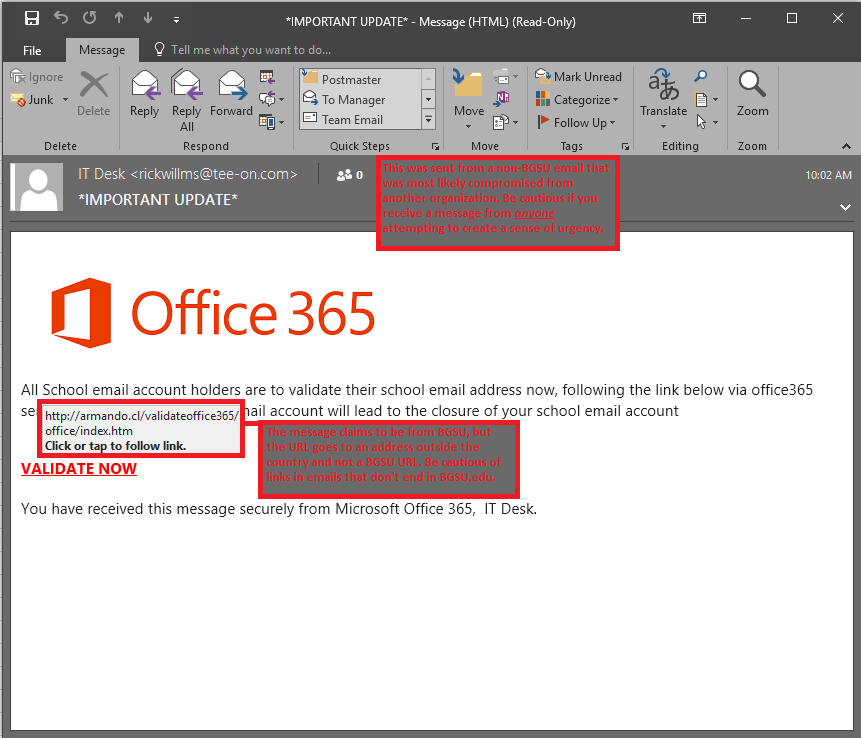Select the Team Email quick step
This screenshot has width=861, height=738.
[353, 120]
